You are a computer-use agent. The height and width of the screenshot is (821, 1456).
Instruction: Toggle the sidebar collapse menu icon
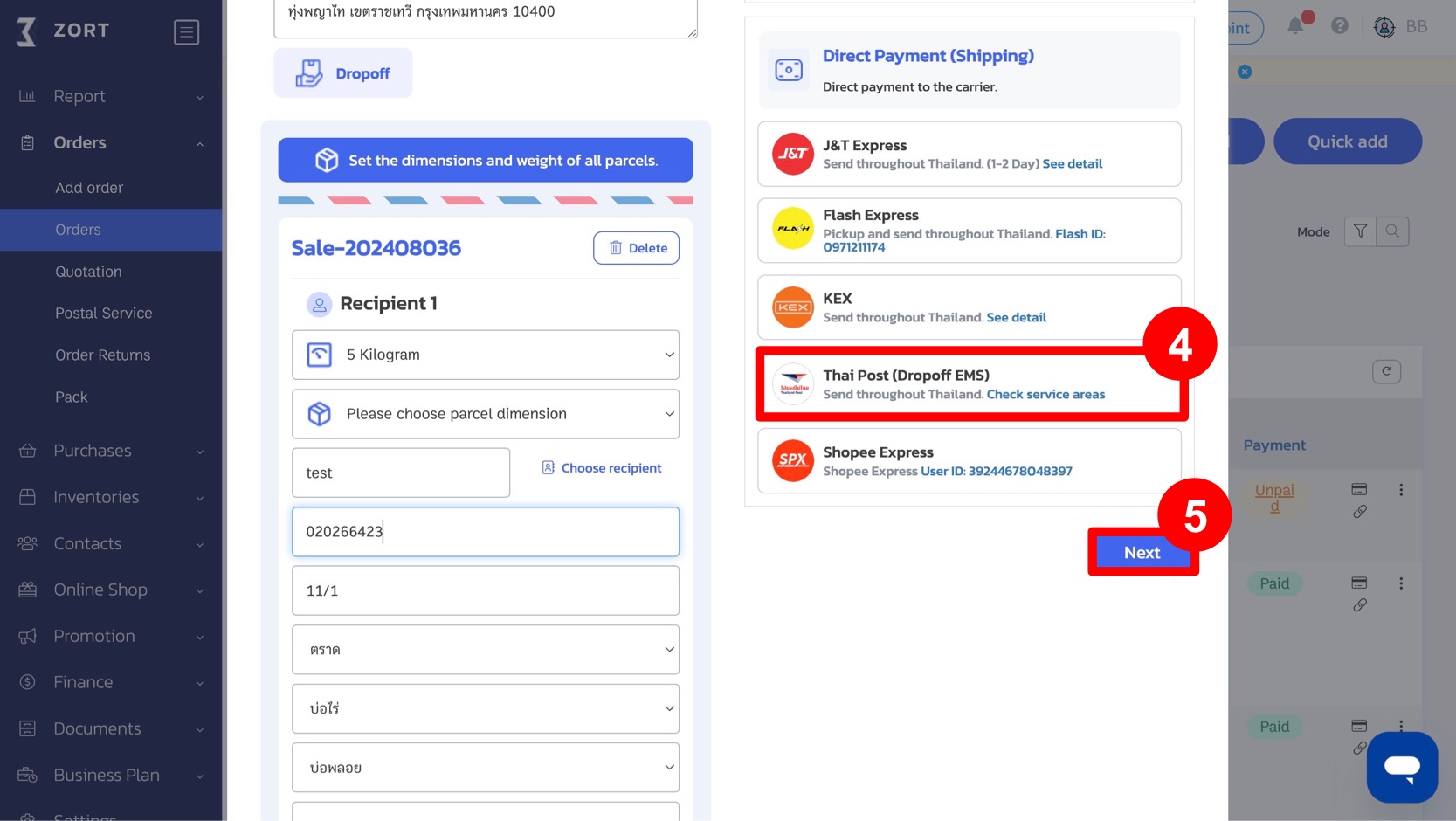pos(186,32)
